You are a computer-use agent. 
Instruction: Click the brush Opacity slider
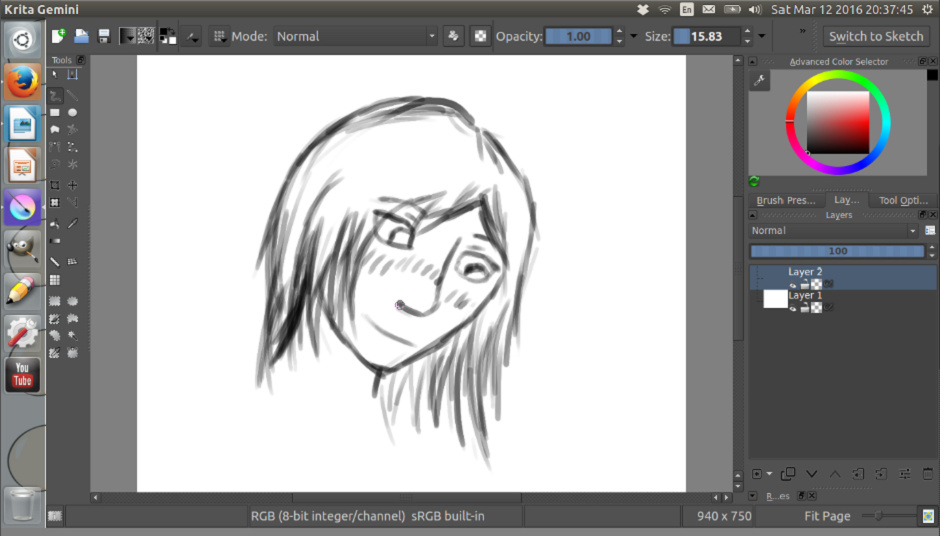coord(578,36)
